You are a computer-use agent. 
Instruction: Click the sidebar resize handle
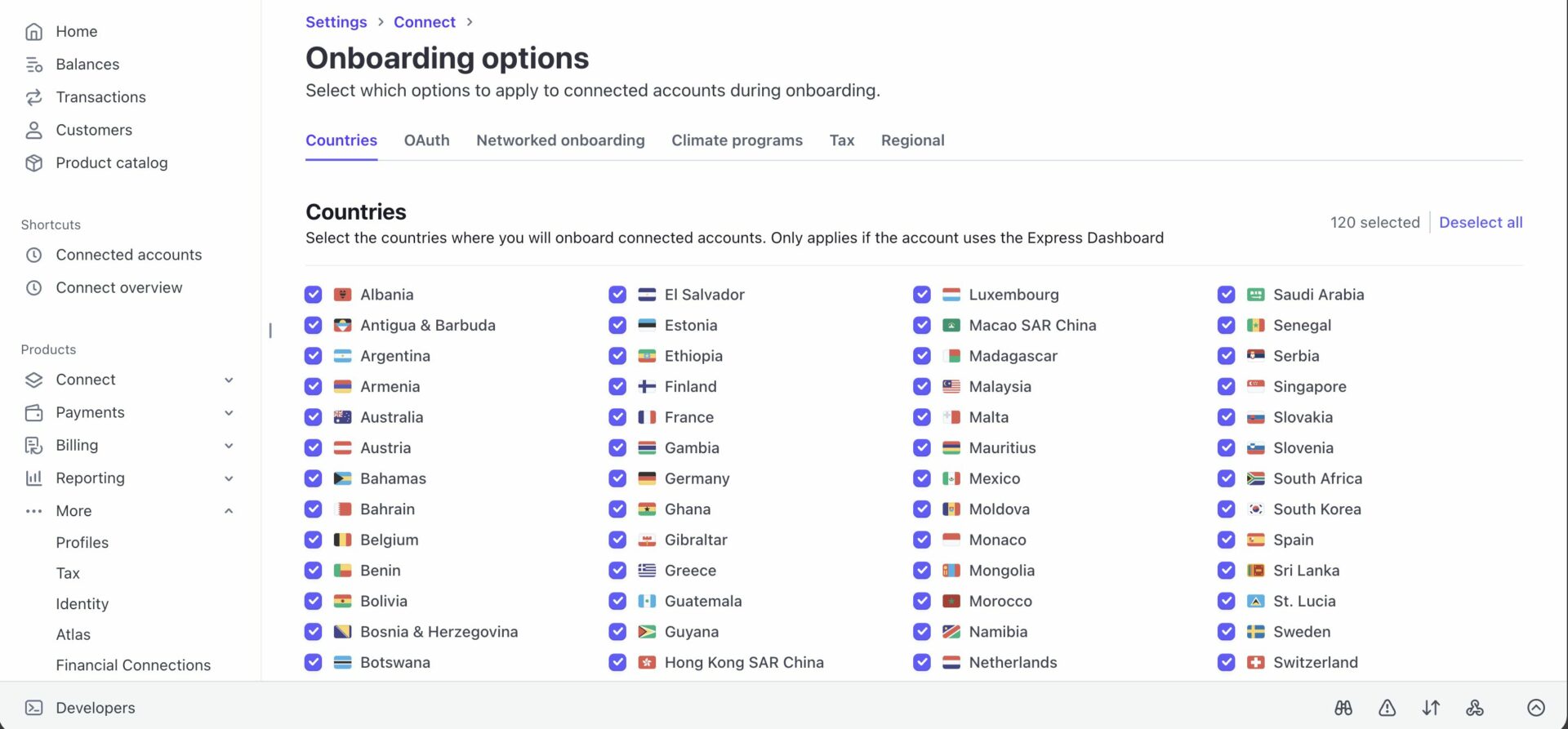pyautogui.click(x=270, y=331)
